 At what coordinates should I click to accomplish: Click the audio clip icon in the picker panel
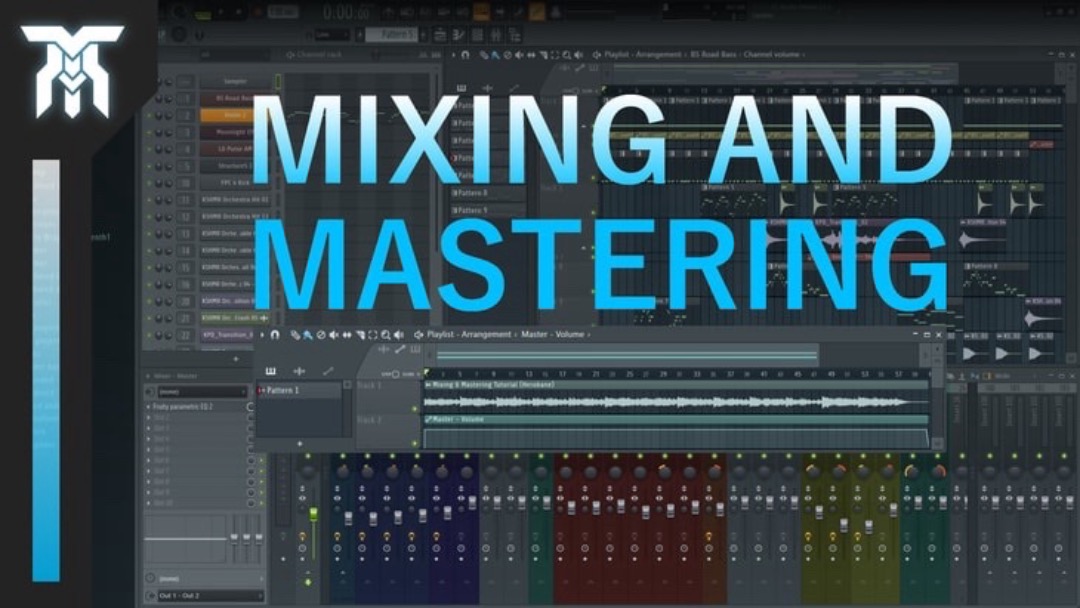tap(299, 371)
